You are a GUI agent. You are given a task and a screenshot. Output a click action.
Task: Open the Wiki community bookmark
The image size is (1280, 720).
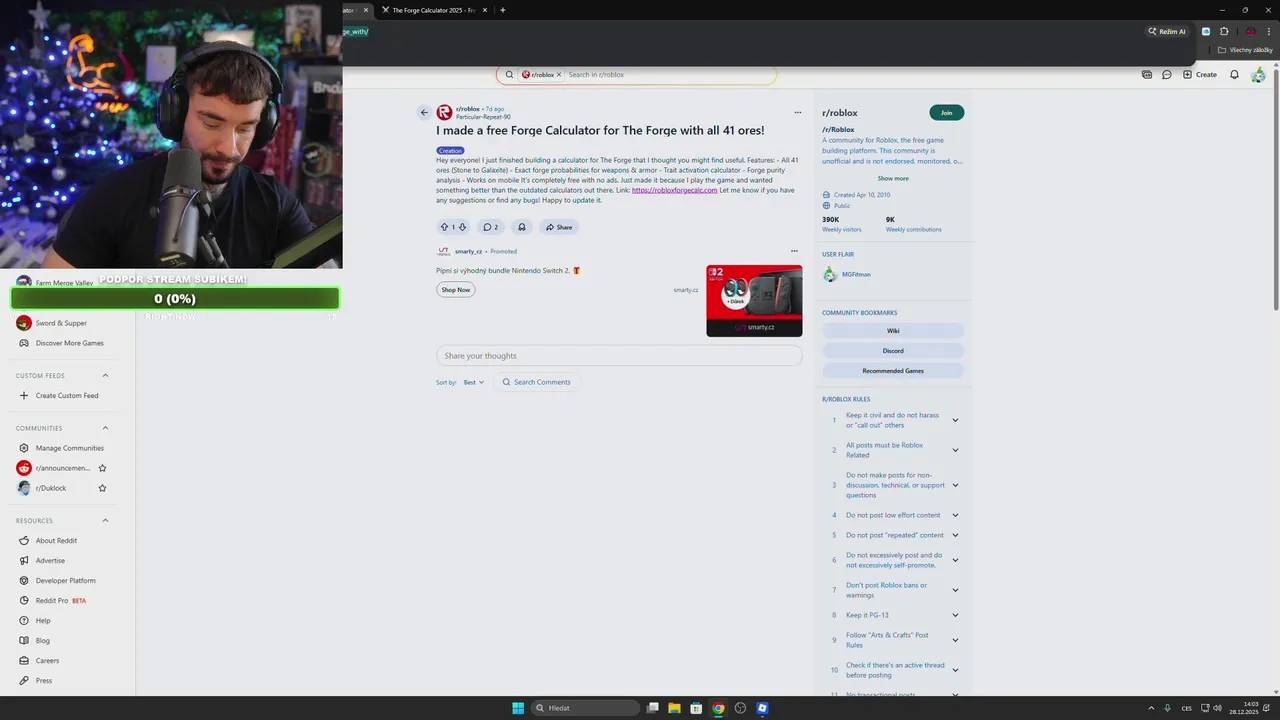[x=893, y=331]
